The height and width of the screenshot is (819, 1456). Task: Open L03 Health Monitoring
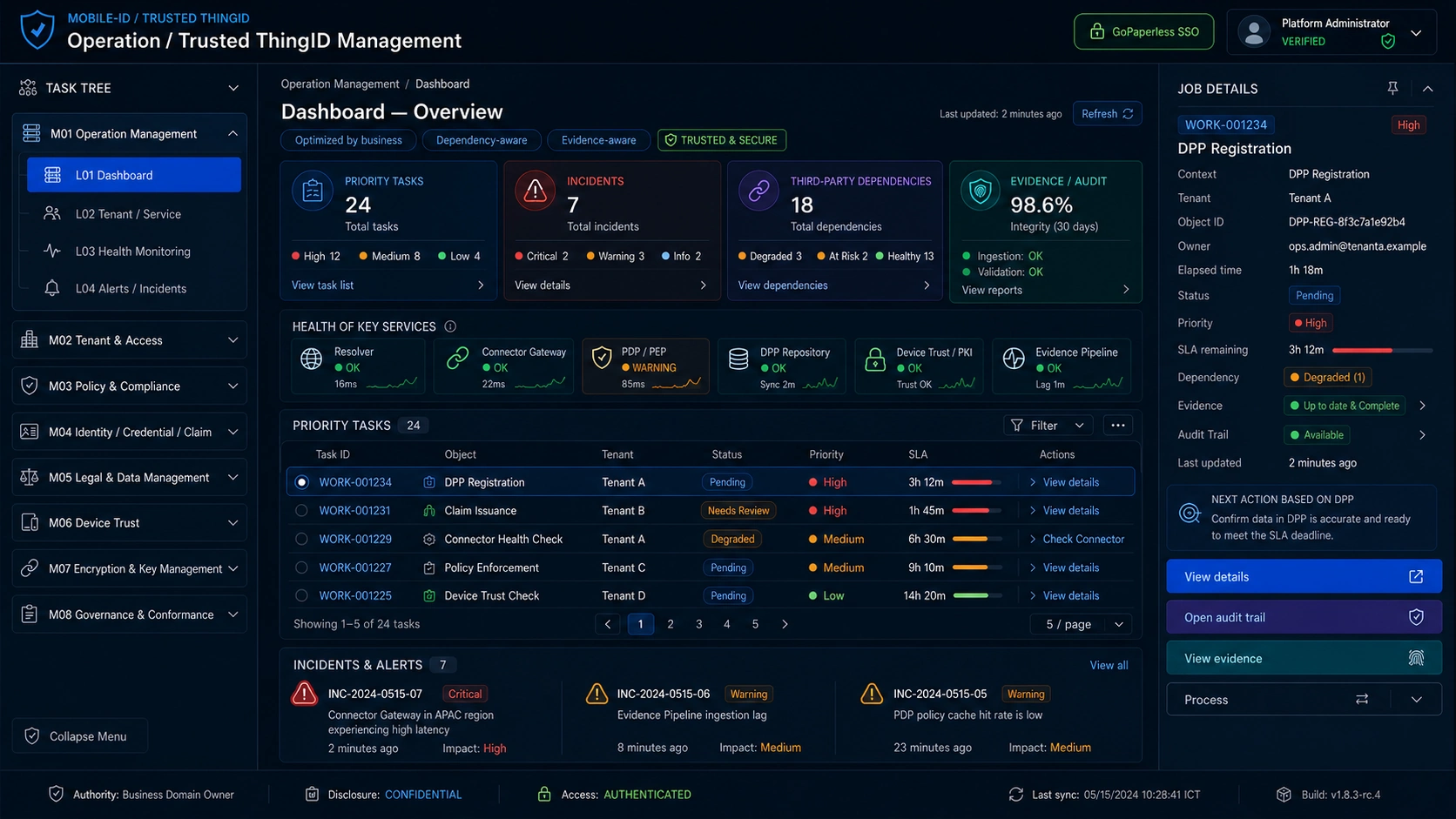tap(134, 252)
